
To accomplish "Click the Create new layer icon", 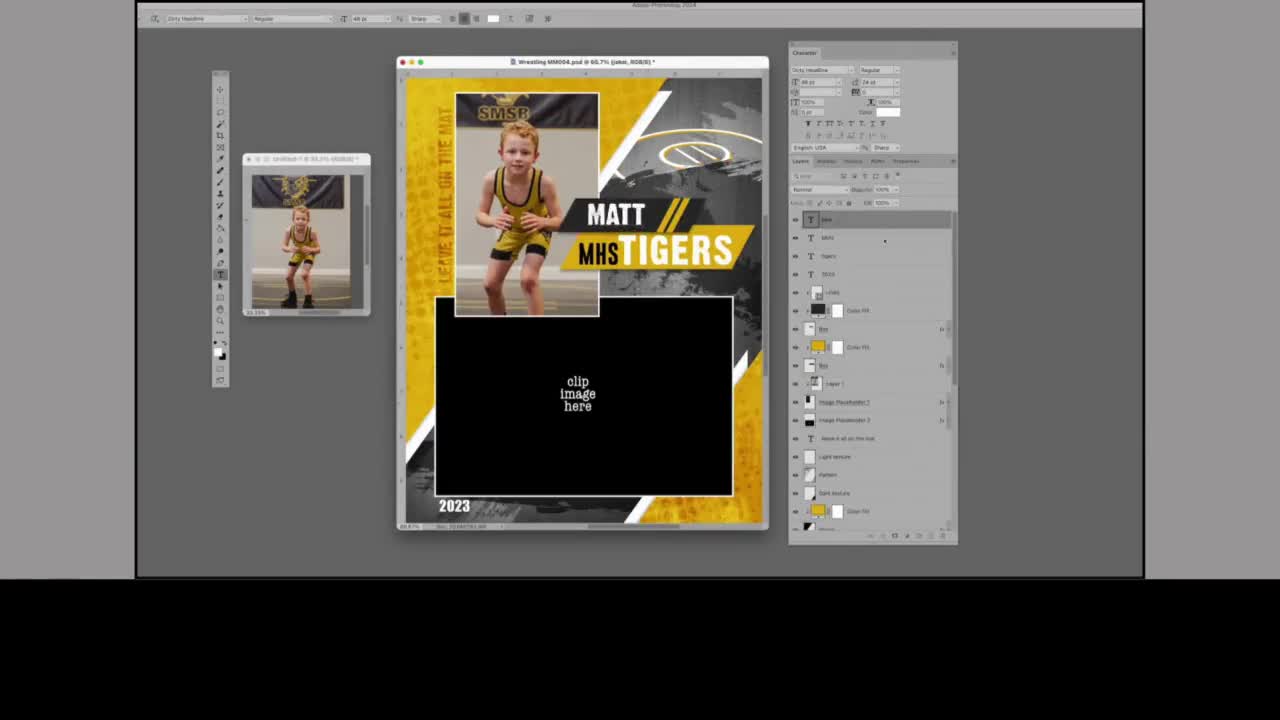I will pos(931,536).
